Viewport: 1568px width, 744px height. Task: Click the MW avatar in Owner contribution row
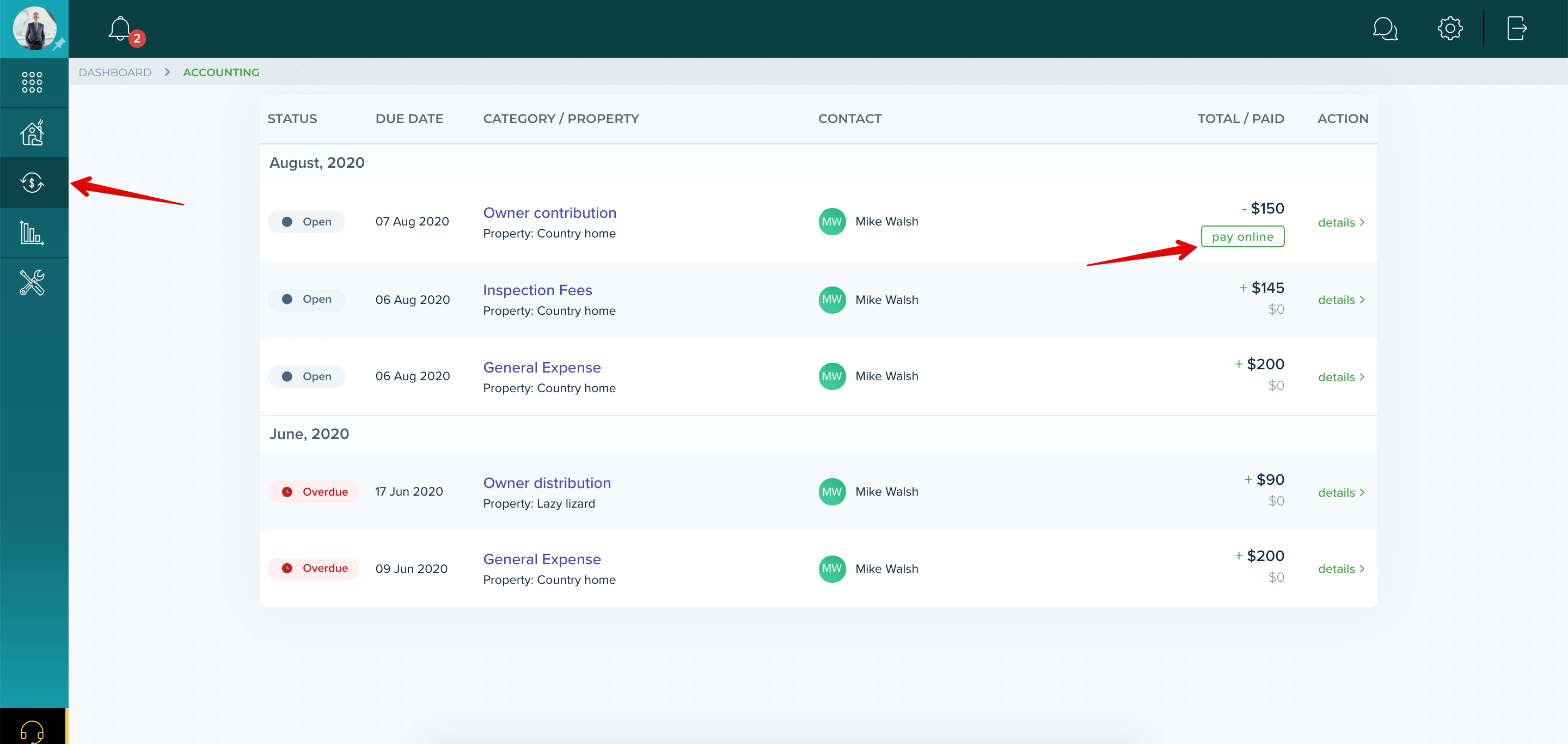[831, 222]
